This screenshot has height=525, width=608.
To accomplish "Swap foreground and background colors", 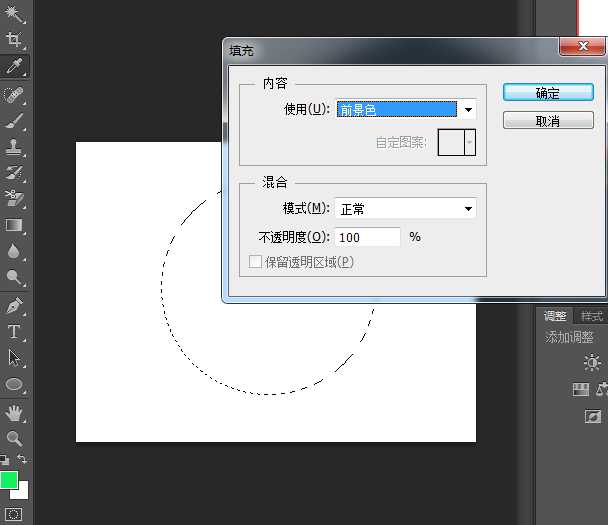I will click(22, 459).
